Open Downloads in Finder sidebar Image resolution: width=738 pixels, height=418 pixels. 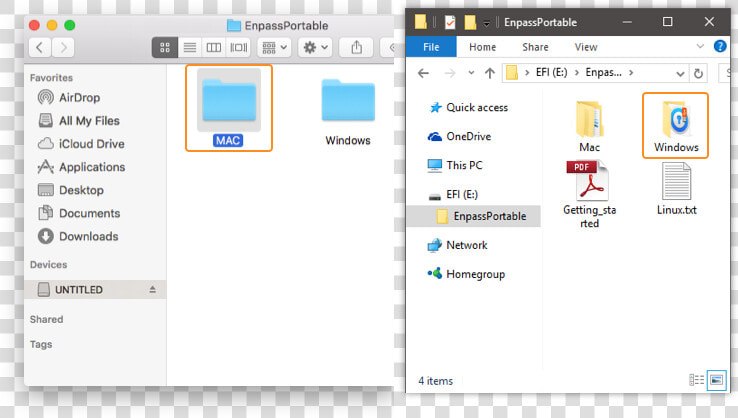(x=78, y=236)
